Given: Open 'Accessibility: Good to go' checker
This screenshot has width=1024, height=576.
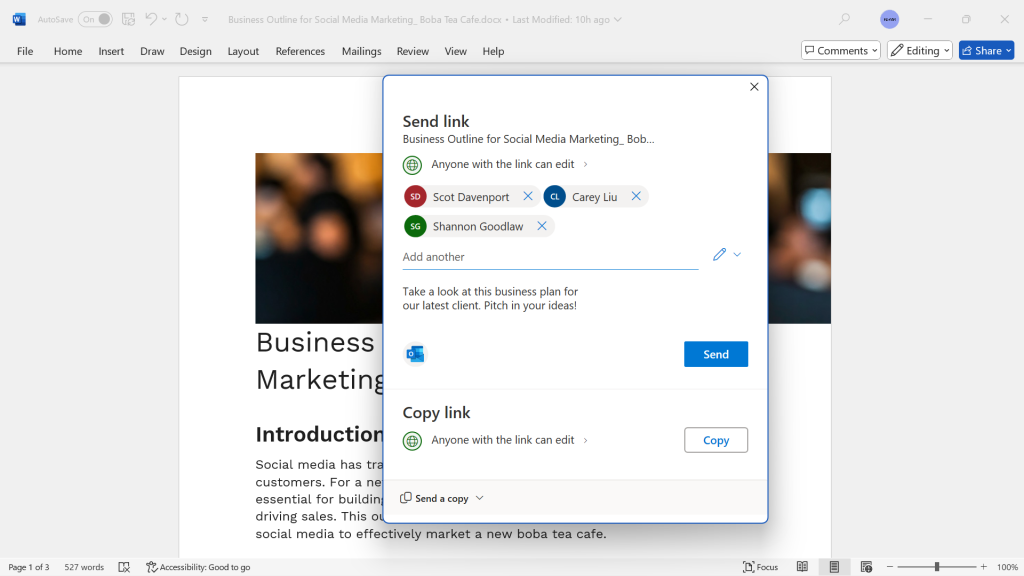Looking at the screenshot, I should pyautogui.click(x=198, y=567).
